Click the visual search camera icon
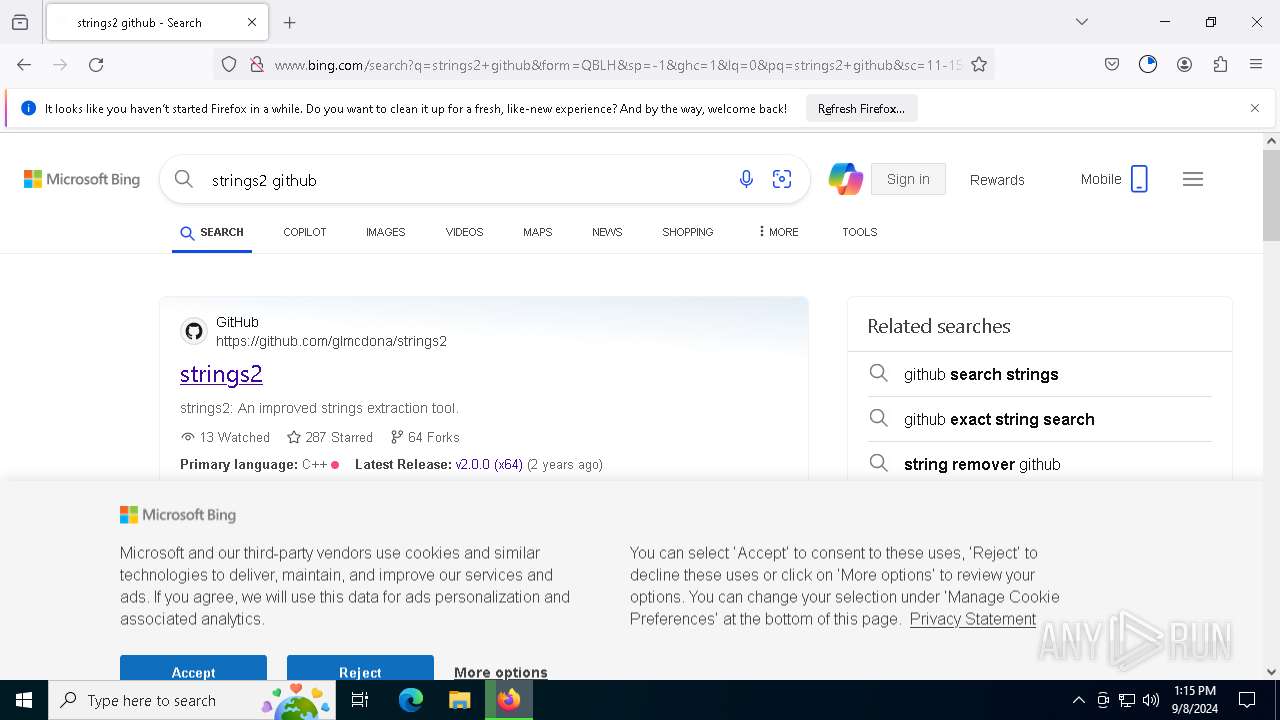Image resolution: width=1280 pixels, height=720 pixels. coord(782,179)
